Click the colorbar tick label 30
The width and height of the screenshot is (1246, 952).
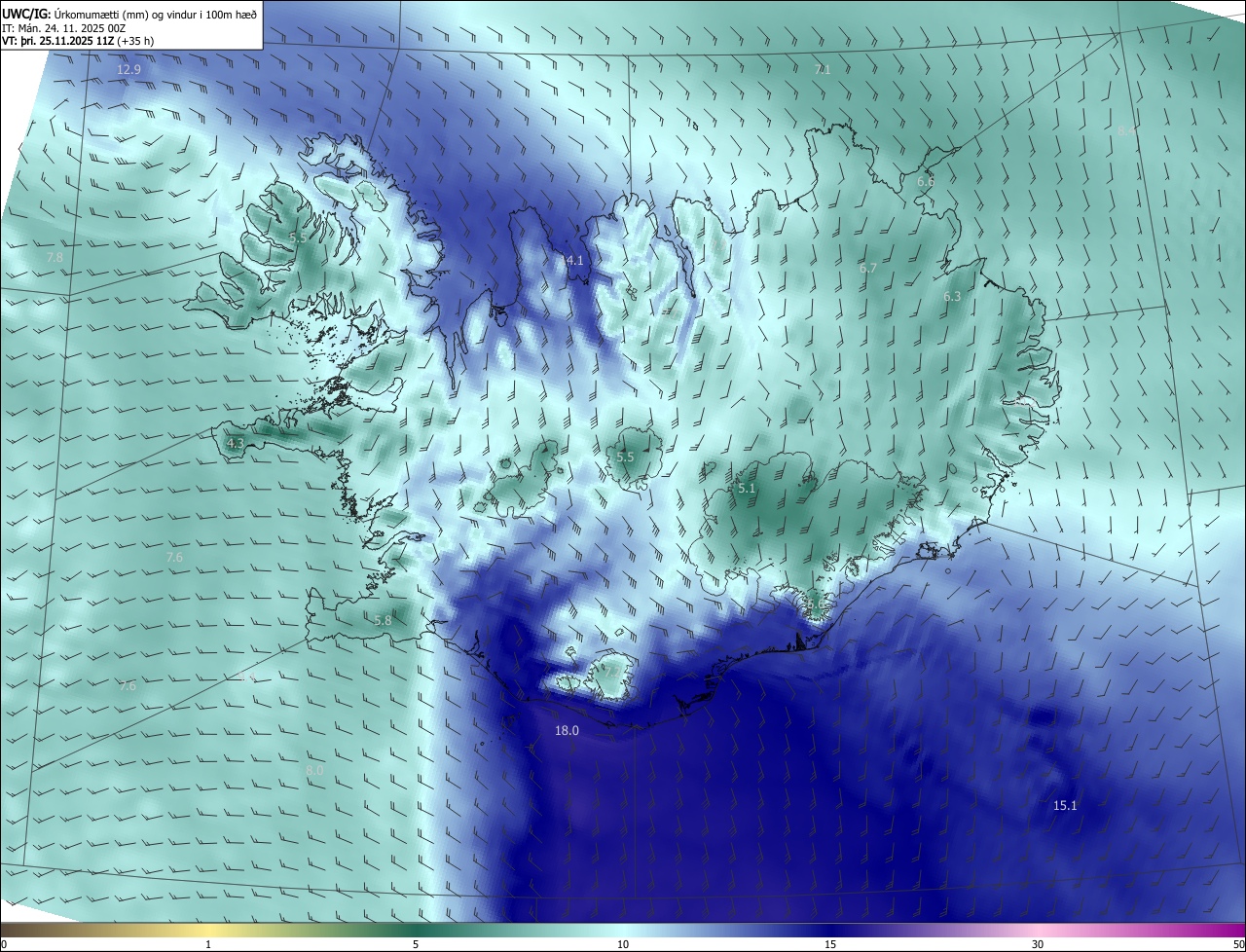(1038, 944)
